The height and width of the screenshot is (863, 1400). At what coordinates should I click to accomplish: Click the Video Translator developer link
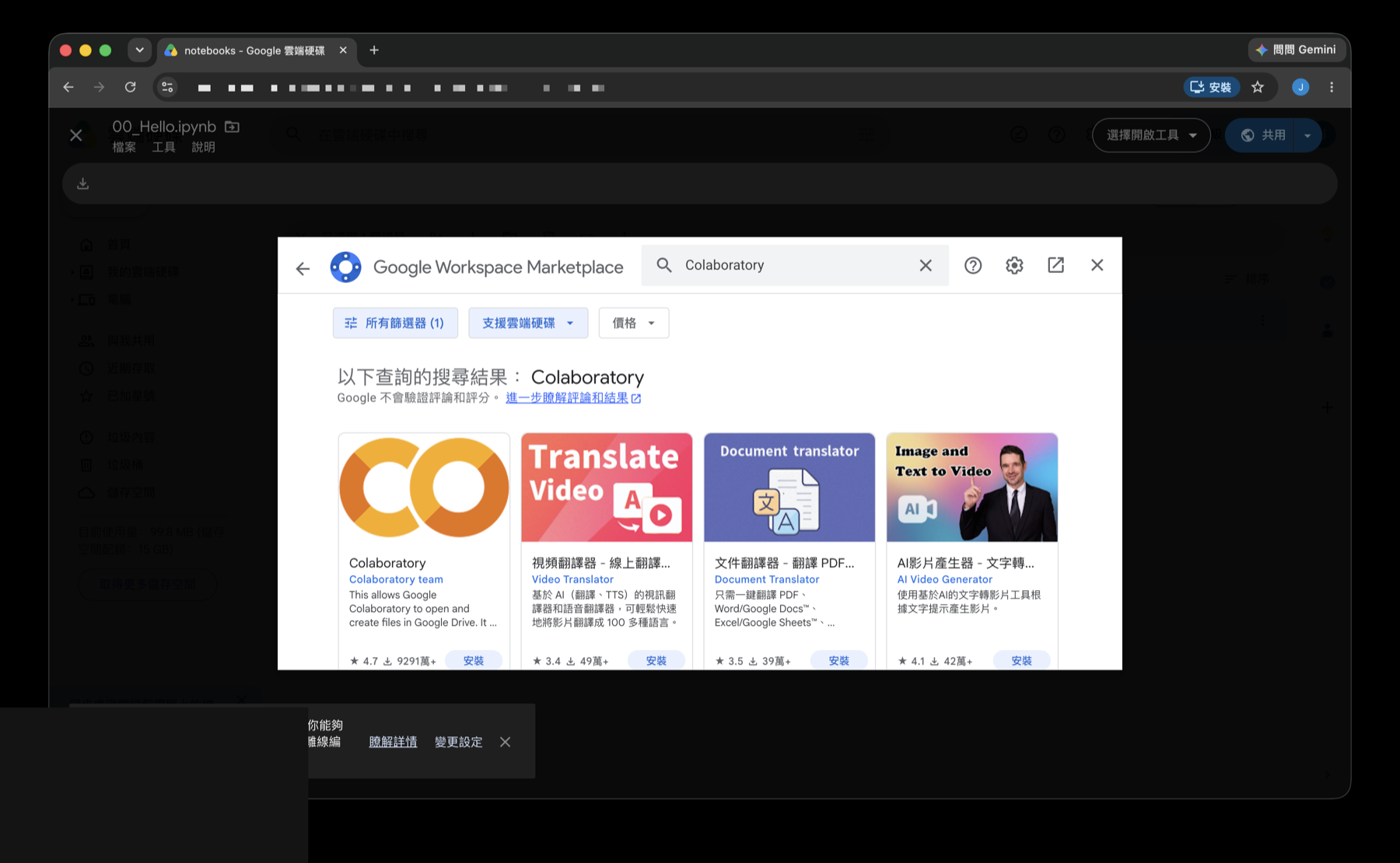[x=572, y=579]
